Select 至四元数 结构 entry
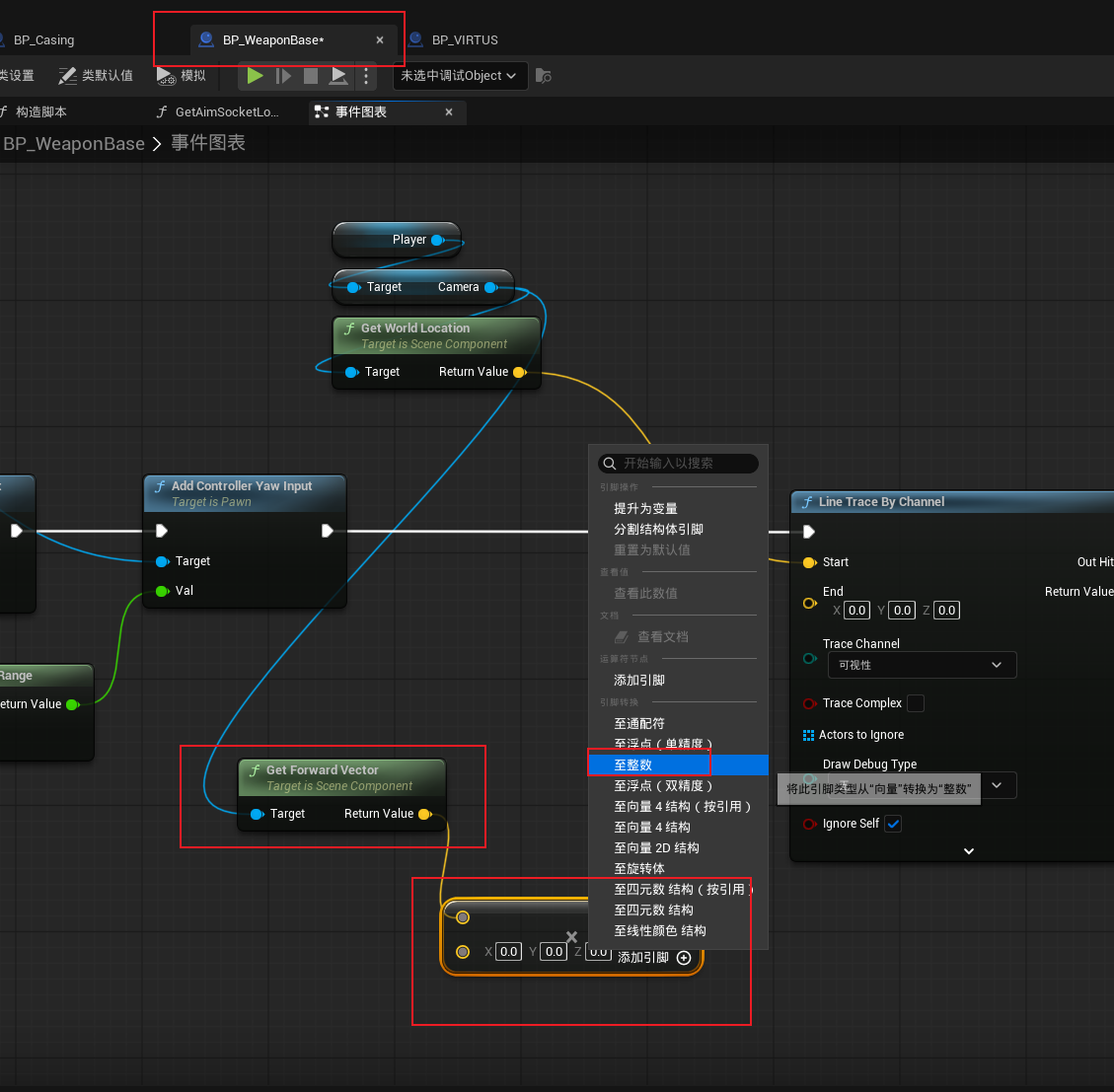This screenshot has height=1092, width=1114. tap(653, 910)
